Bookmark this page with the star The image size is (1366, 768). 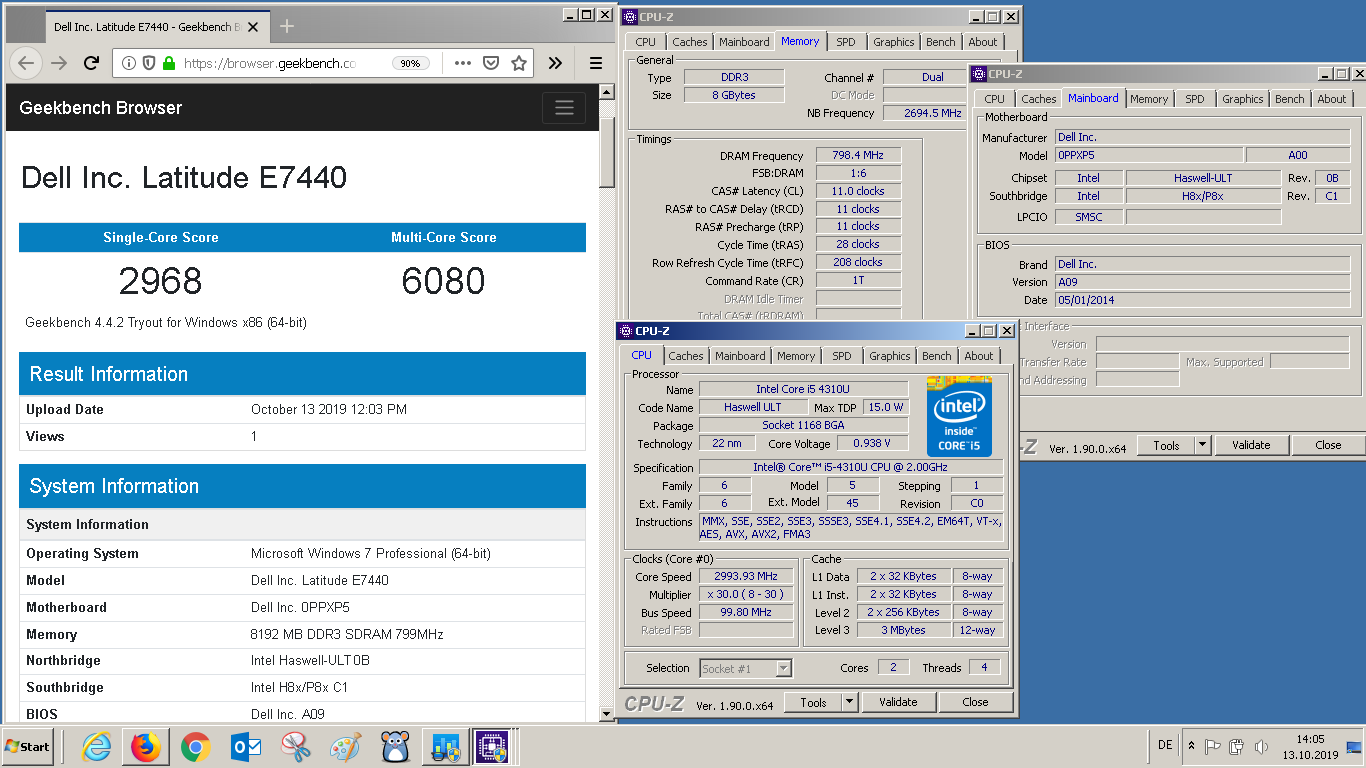tap(519, 63)
